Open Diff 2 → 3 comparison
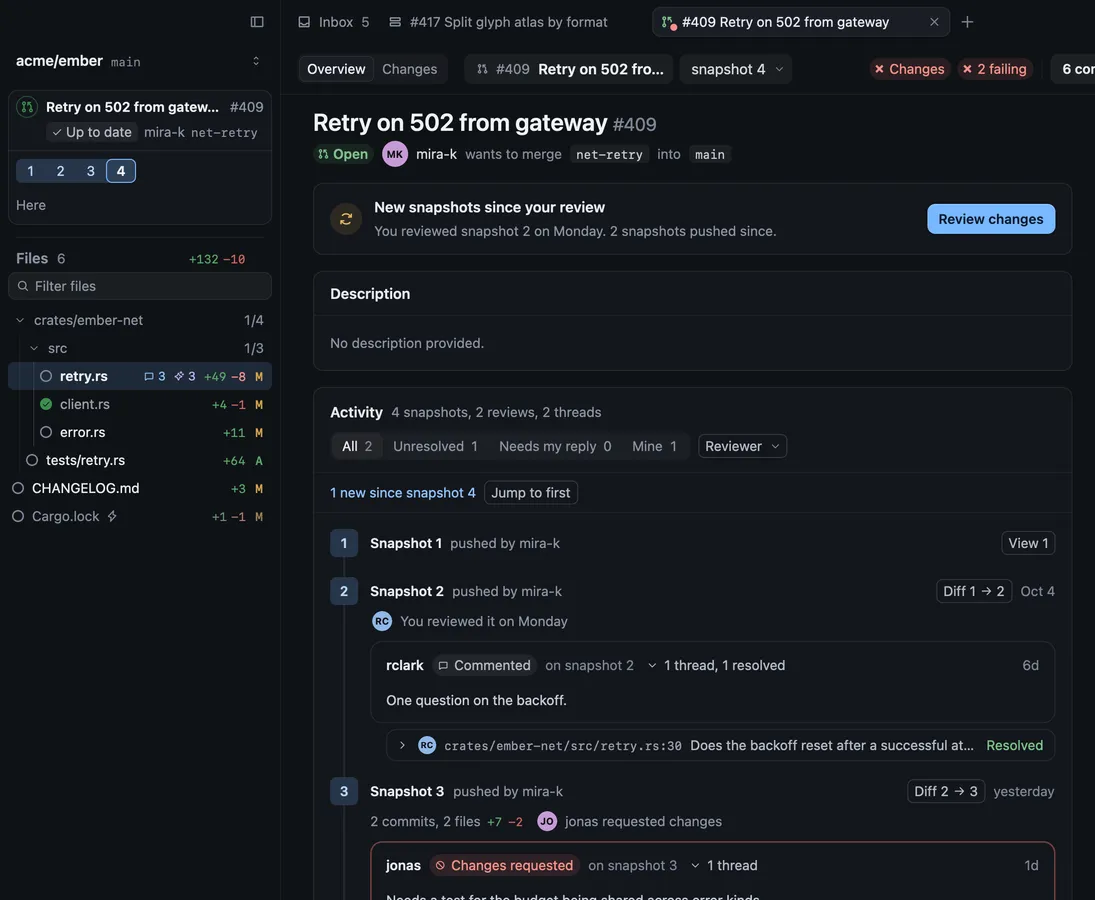This screenshot has height=900, width=1095. 945,791
